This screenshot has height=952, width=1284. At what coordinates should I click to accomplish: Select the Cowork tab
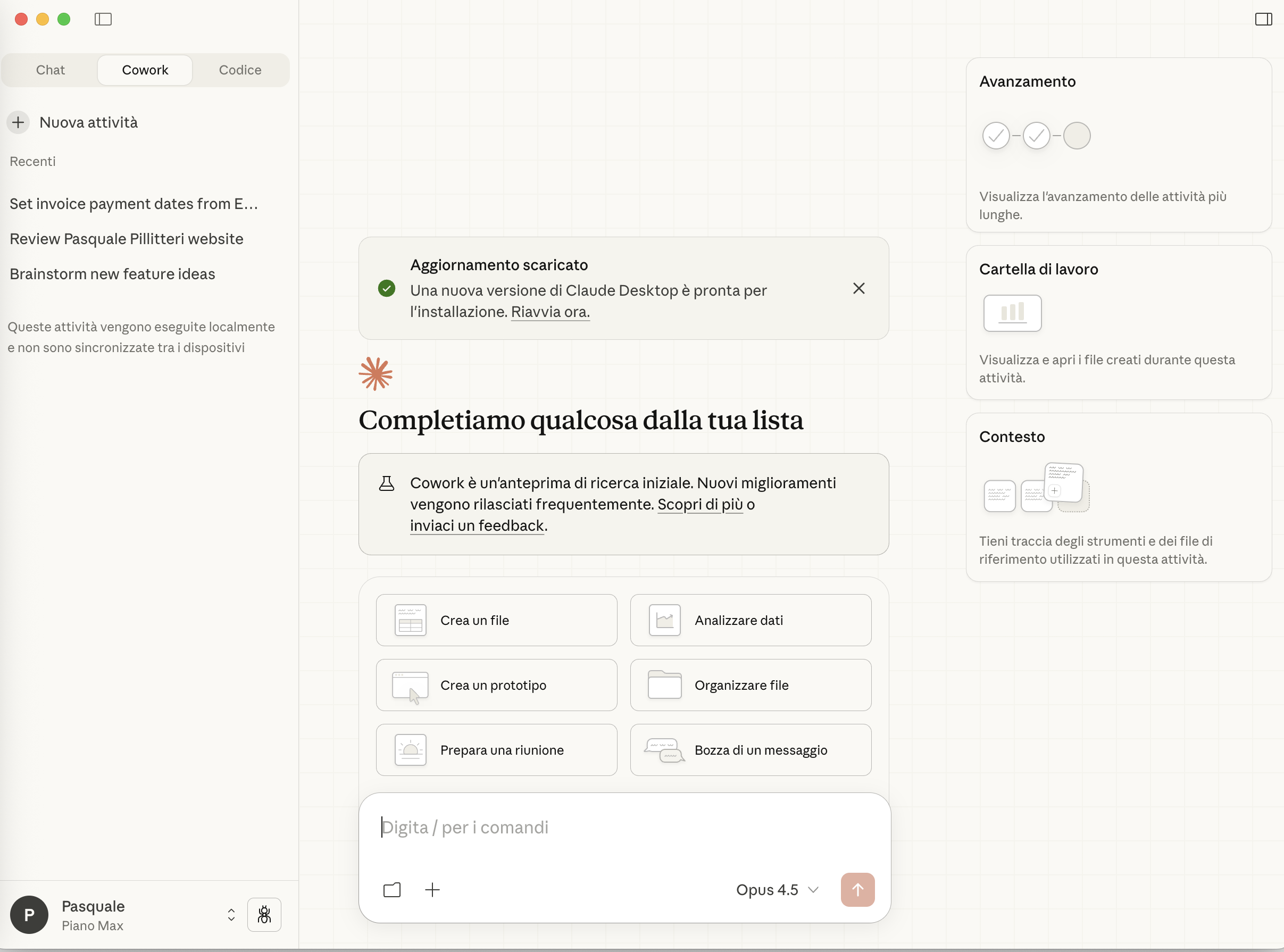click(145, 70)
